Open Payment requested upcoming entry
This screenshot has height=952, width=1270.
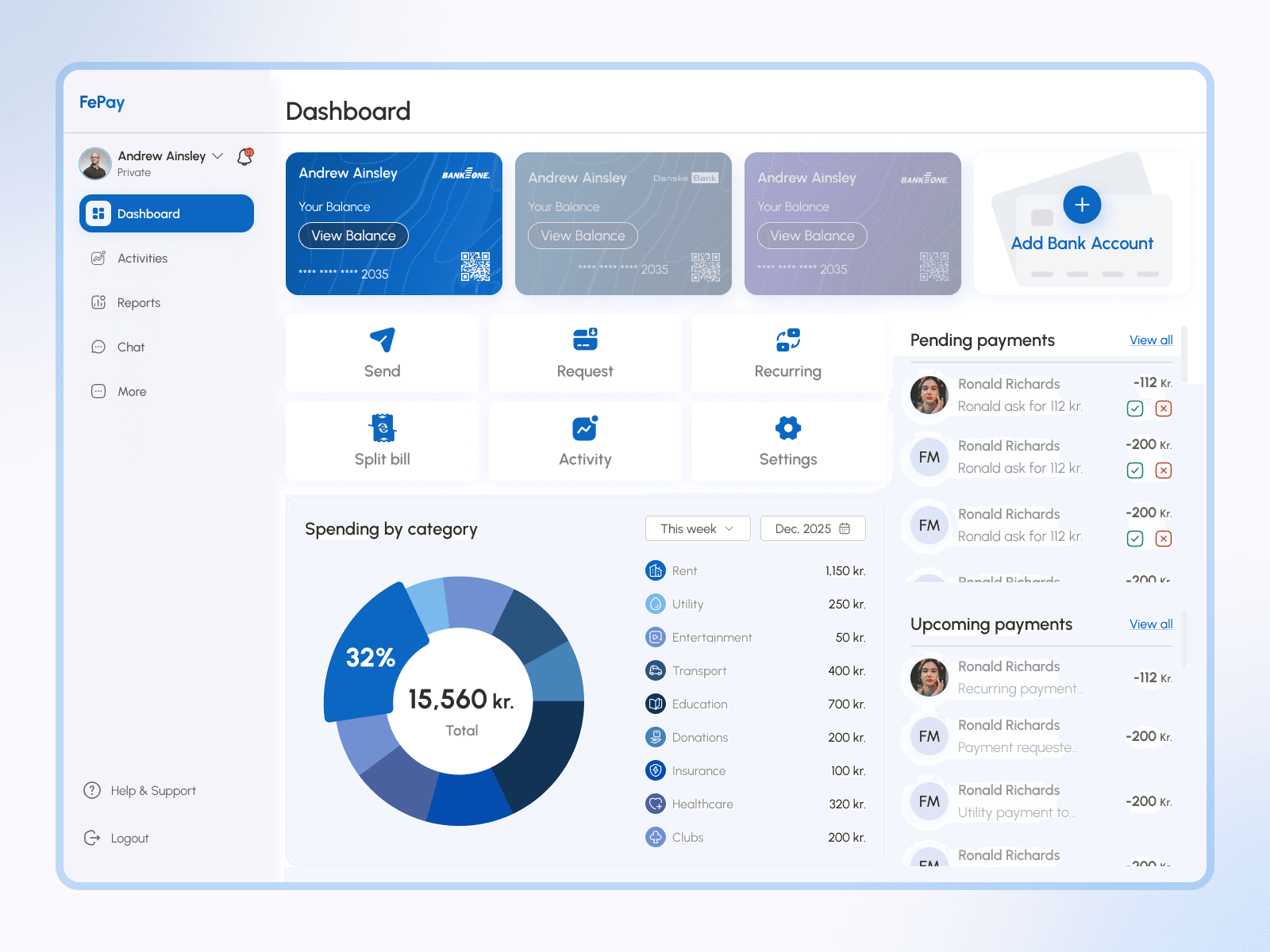pyautogui.click(x=1041, y=736)
